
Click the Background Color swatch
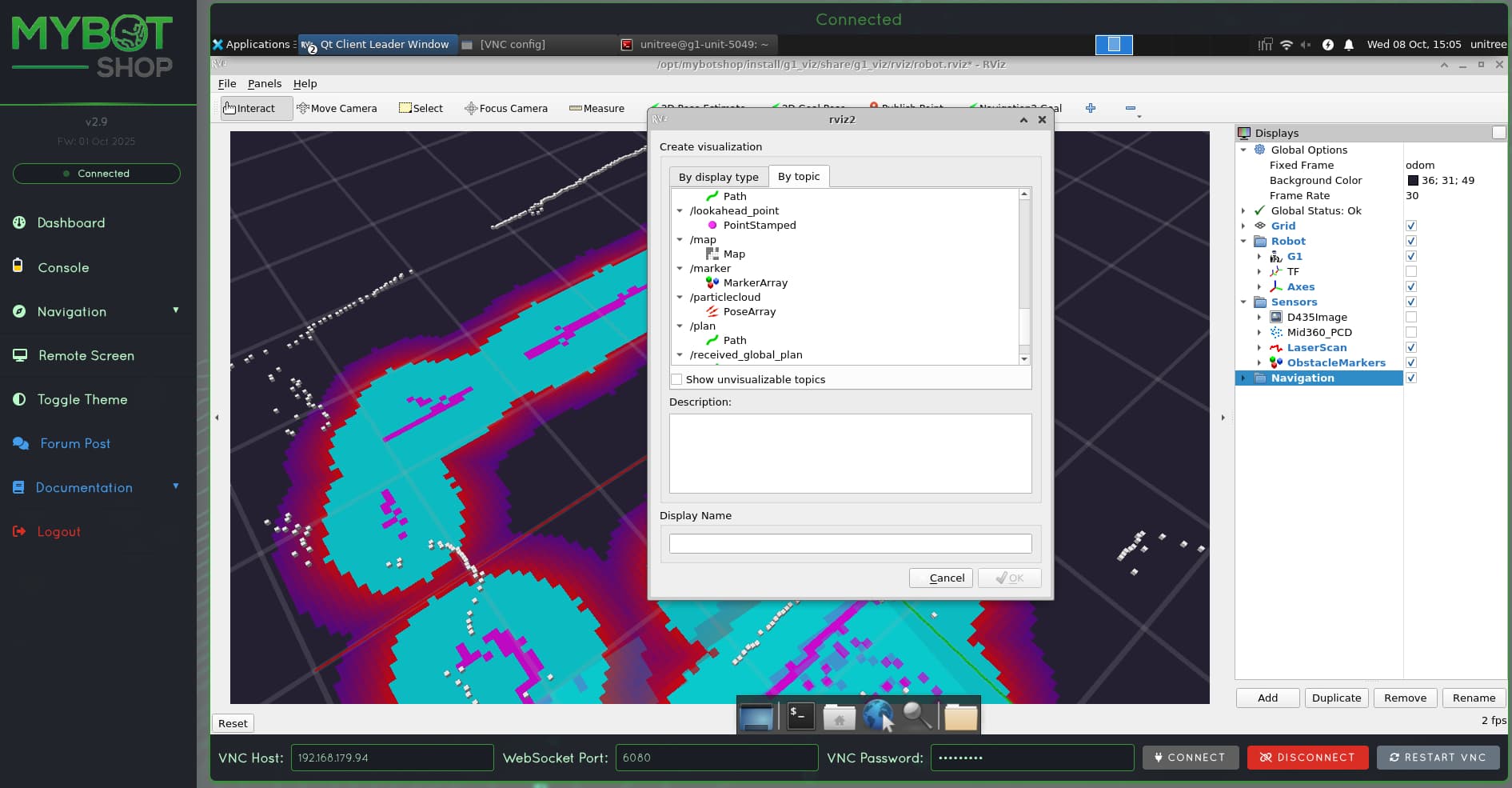(1413, 180)
